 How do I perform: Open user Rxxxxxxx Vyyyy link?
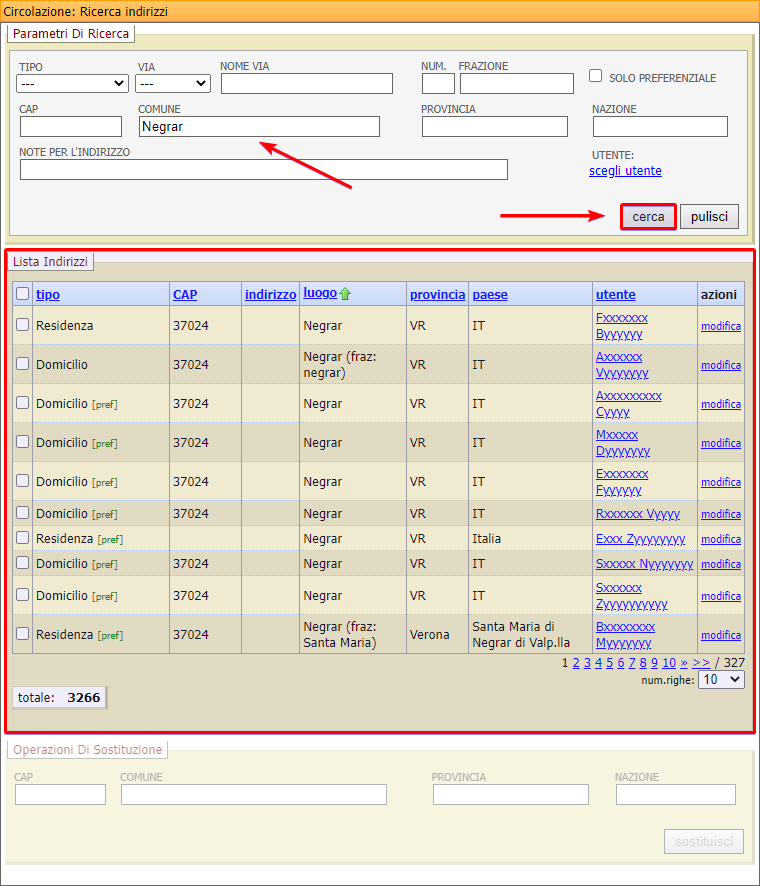(637, 514)
